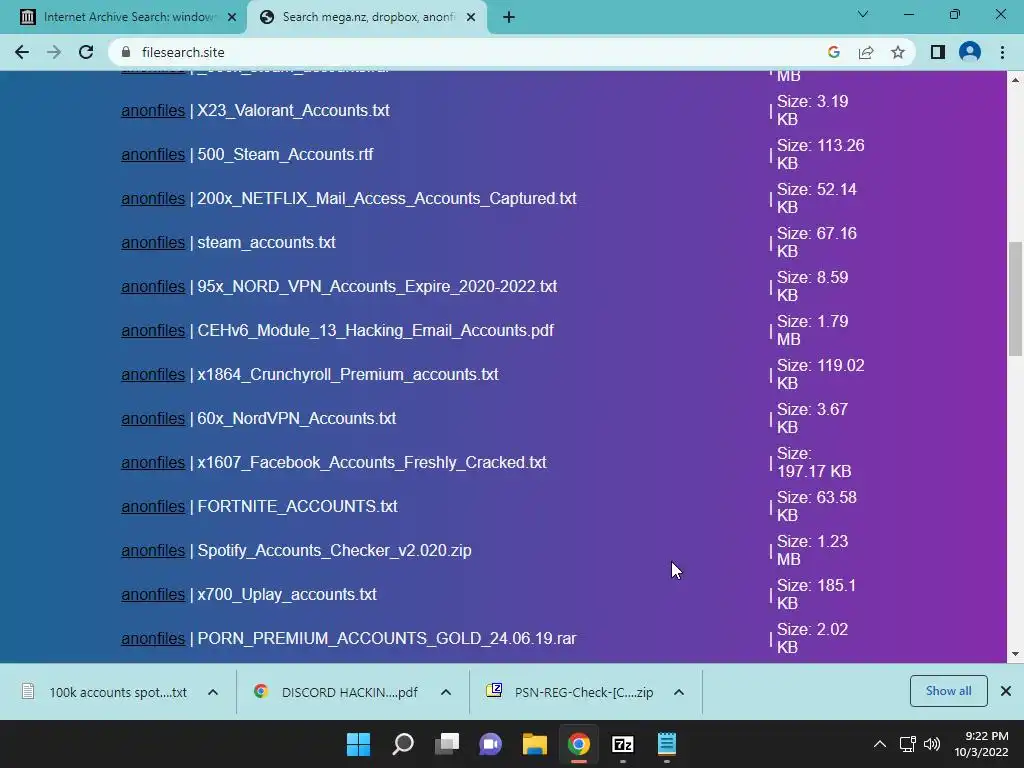The width and height of the screenshot is (1024, 768).
Task: Open Task View on the taskbar
Action: [x=447, y=744]
